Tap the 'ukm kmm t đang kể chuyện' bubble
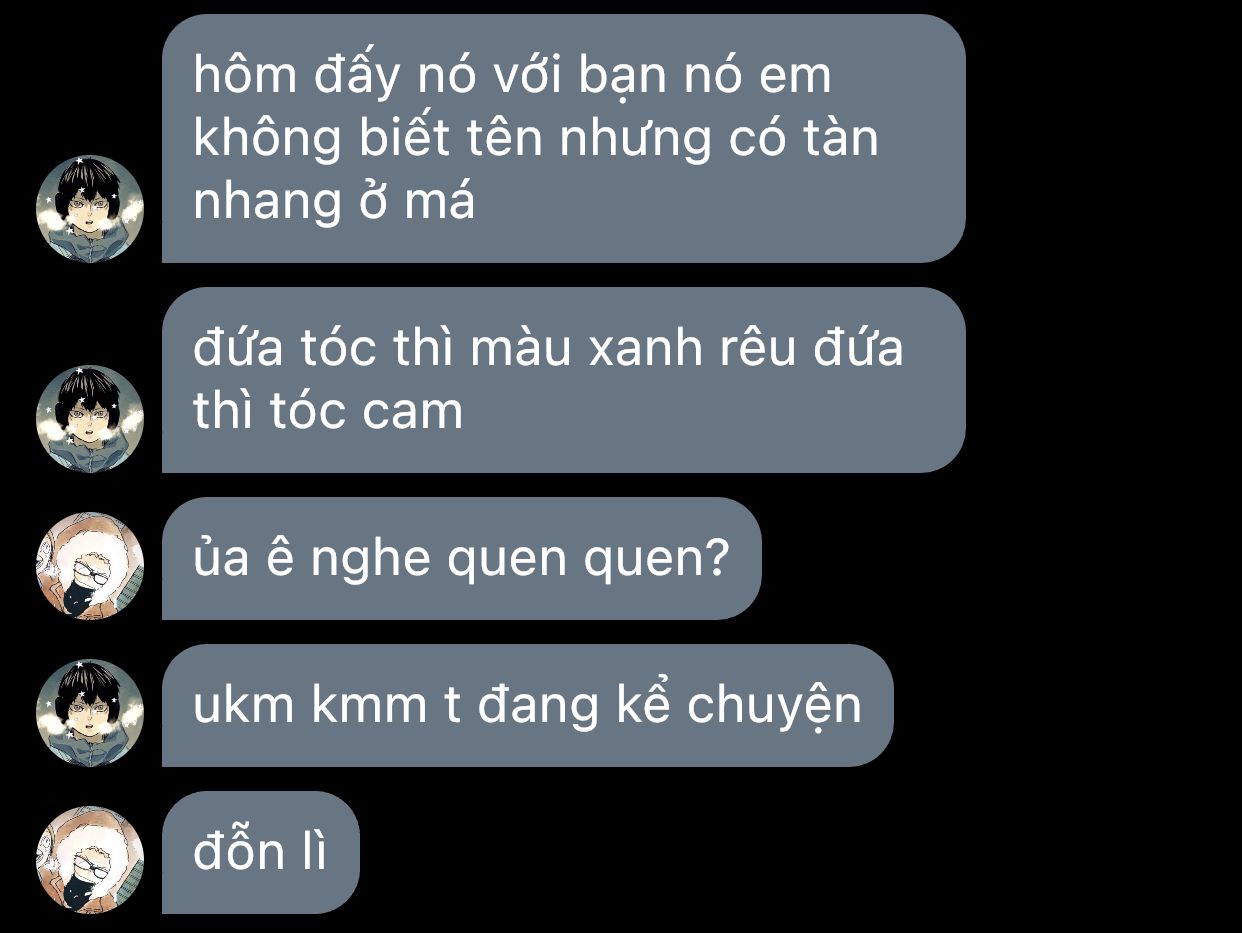This screenshot has width=1242, height=933. [x=527, y=706]
